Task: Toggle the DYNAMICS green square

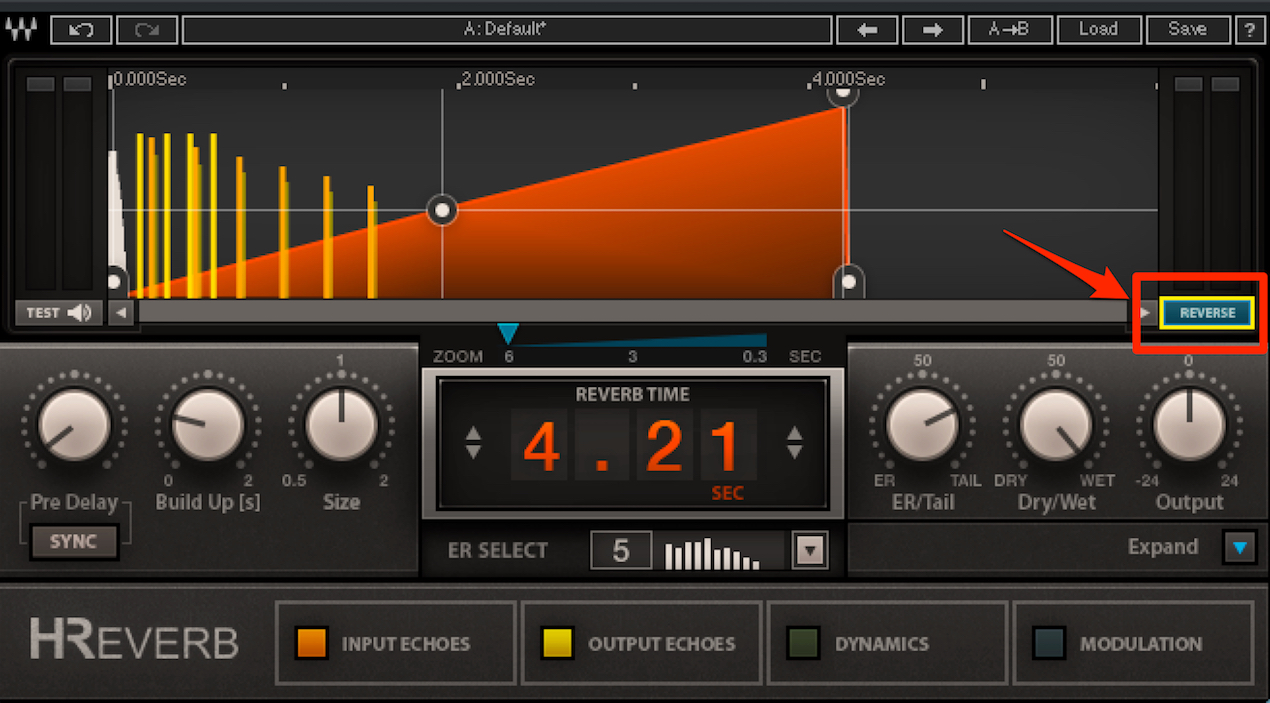Action: click(803, 643)
